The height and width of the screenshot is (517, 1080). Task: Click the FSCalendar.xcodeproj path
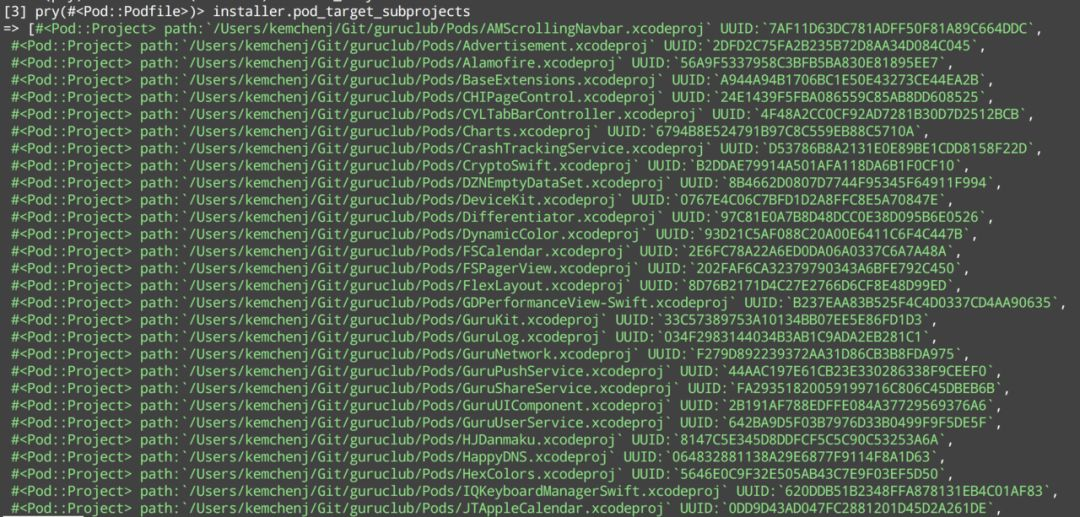(x=407, y=251)
